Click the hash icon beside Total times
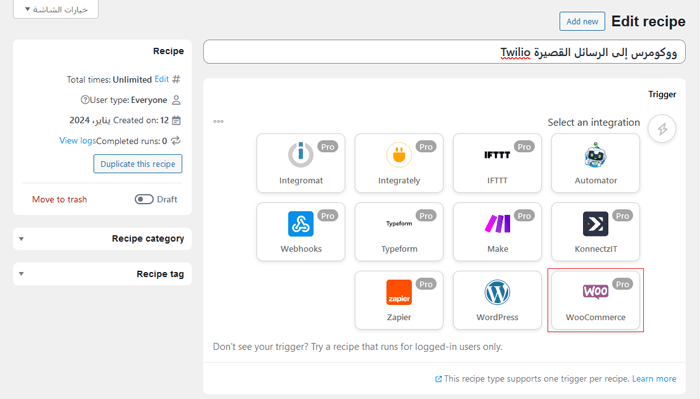The width and height of the screenshot is (700, 399). [176, 79]
